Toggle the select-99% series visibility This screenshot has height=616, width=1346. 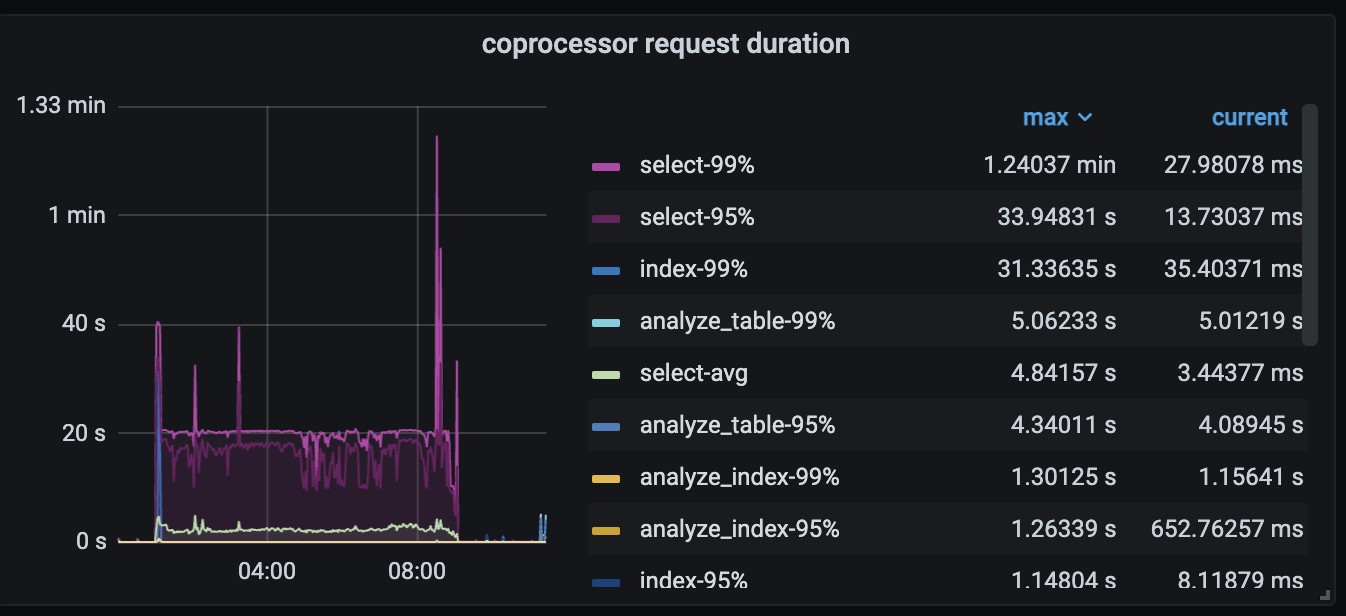click(x=696, y=166)
